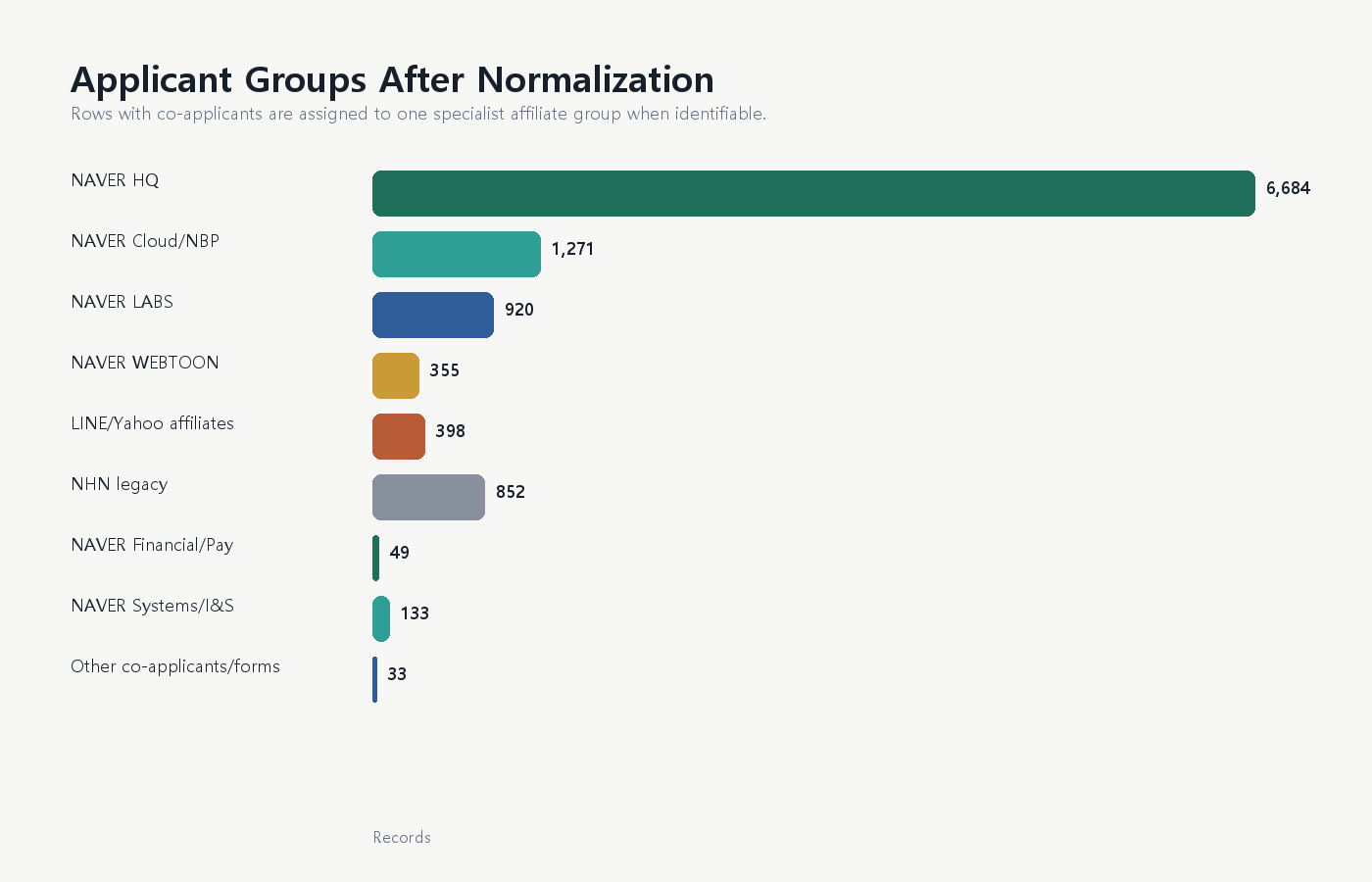Select the 1,271 value label
The image size is (1372, 882).
[572, 249]
